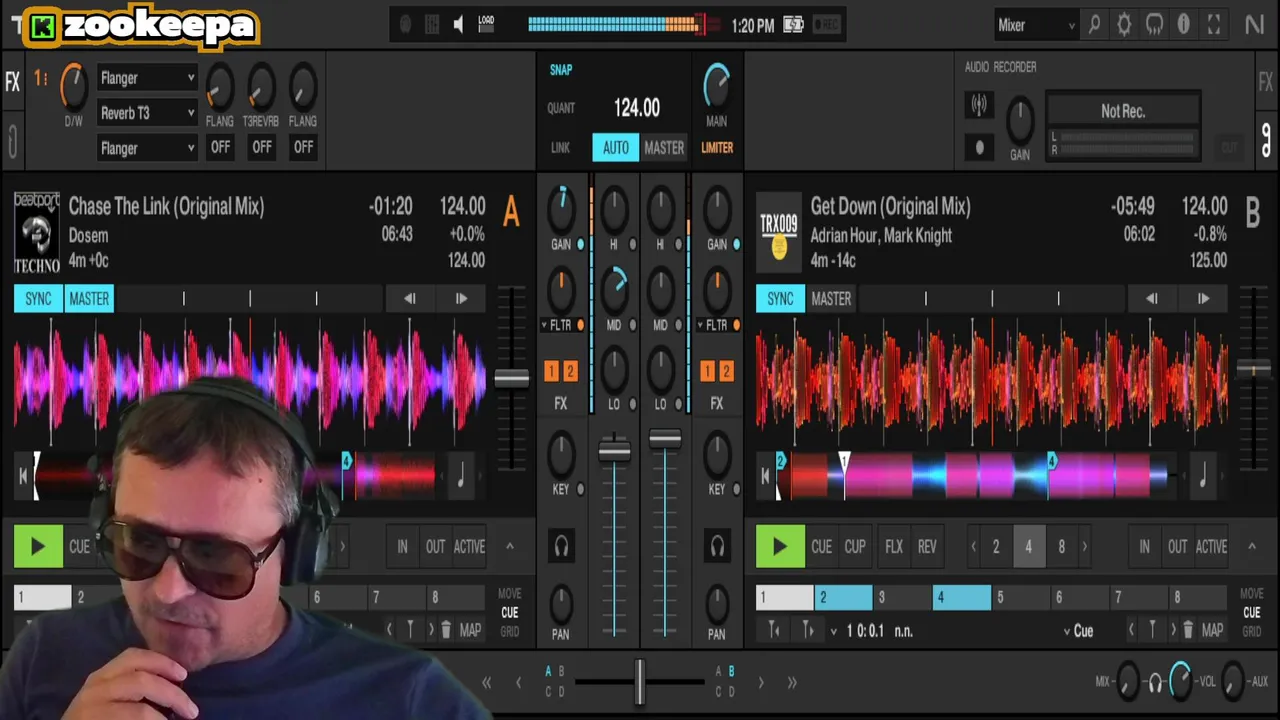The width and height of the screenshot is (1280, 720).
Task: Toggle SYNC on deck A
Action: [38, 299]
